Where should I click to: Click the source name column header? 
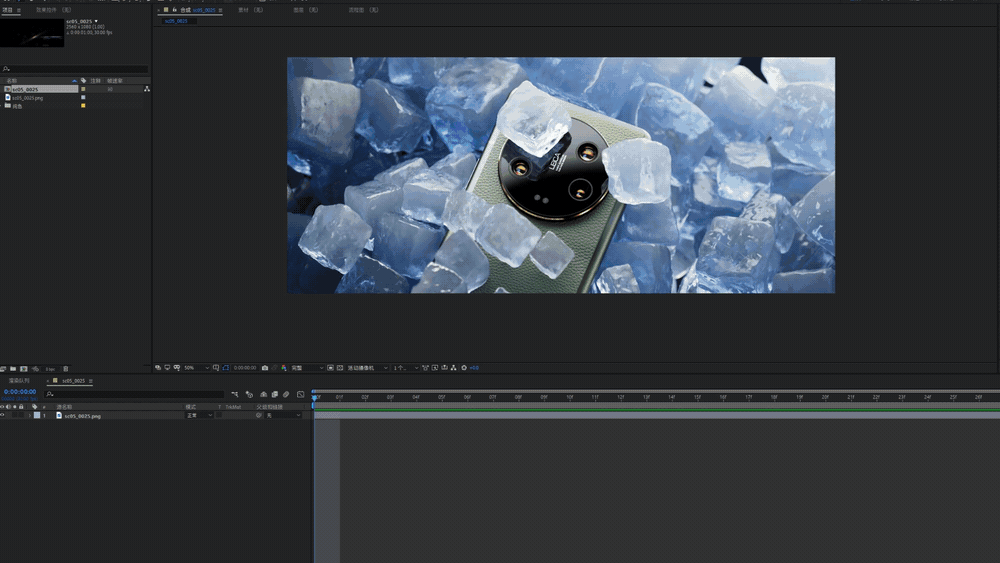click(64, 406)
